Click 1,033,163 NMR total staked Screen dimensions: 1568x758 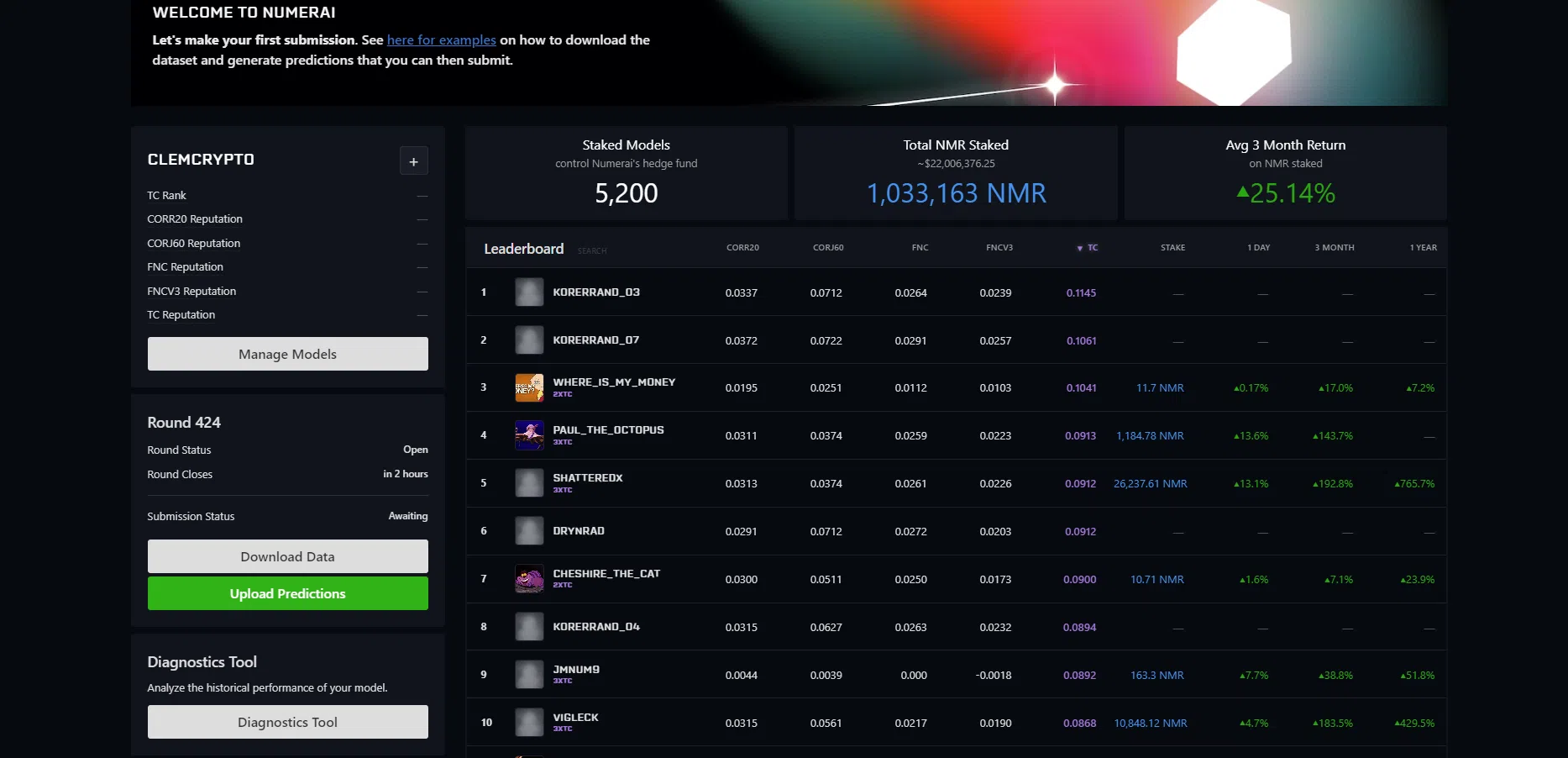click(x=957, y=193)
